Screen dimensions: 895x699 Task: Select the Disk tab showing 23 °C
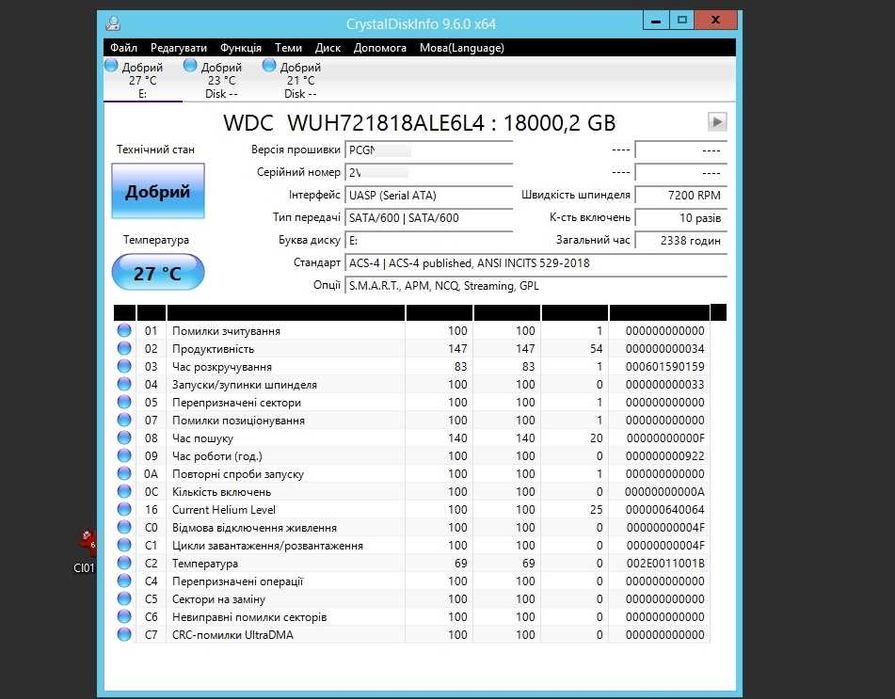221,80
